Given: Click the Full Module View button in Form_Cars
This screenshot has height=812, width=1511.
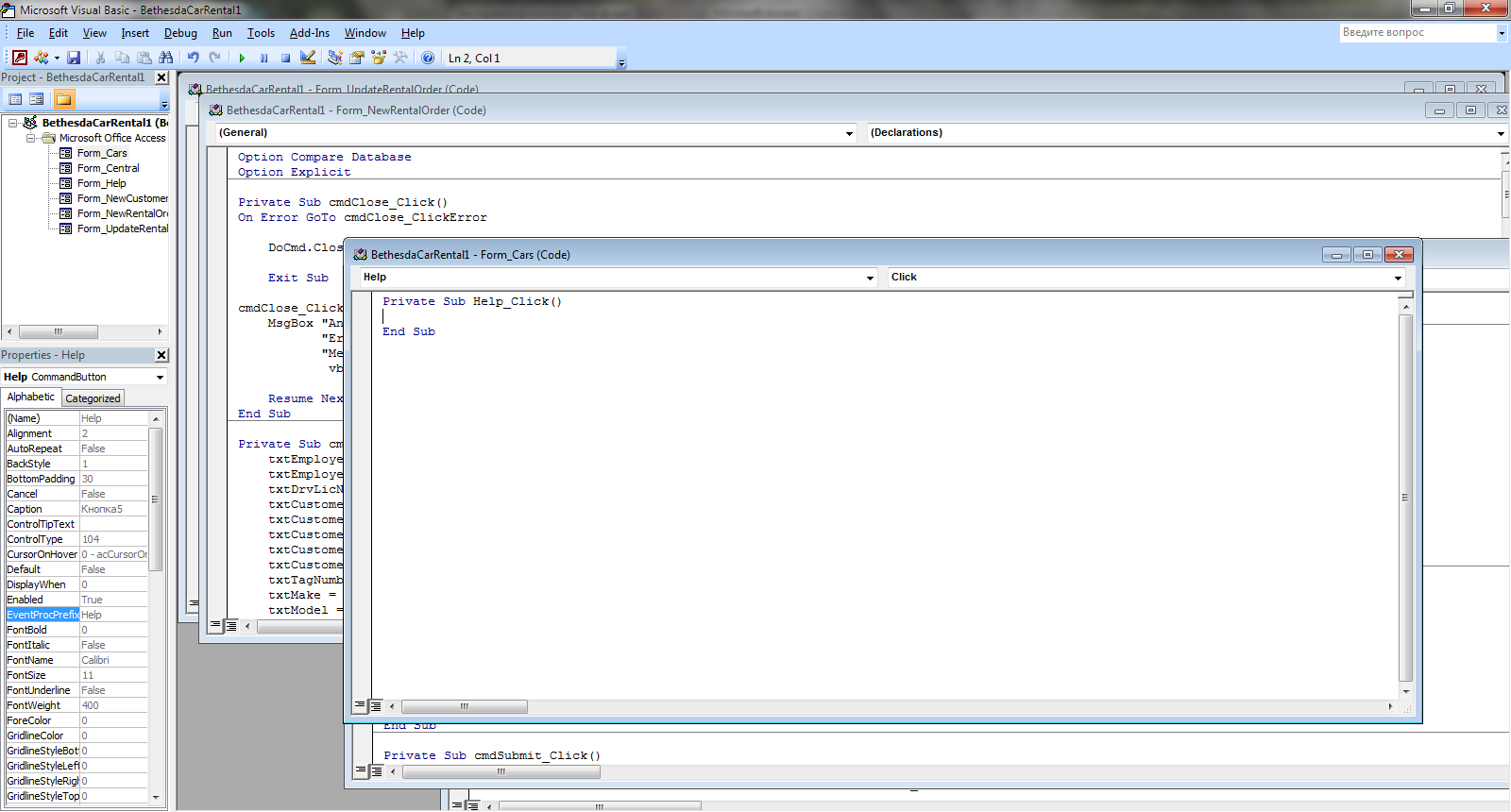Looking at the screenshot, I should [376, 706].
